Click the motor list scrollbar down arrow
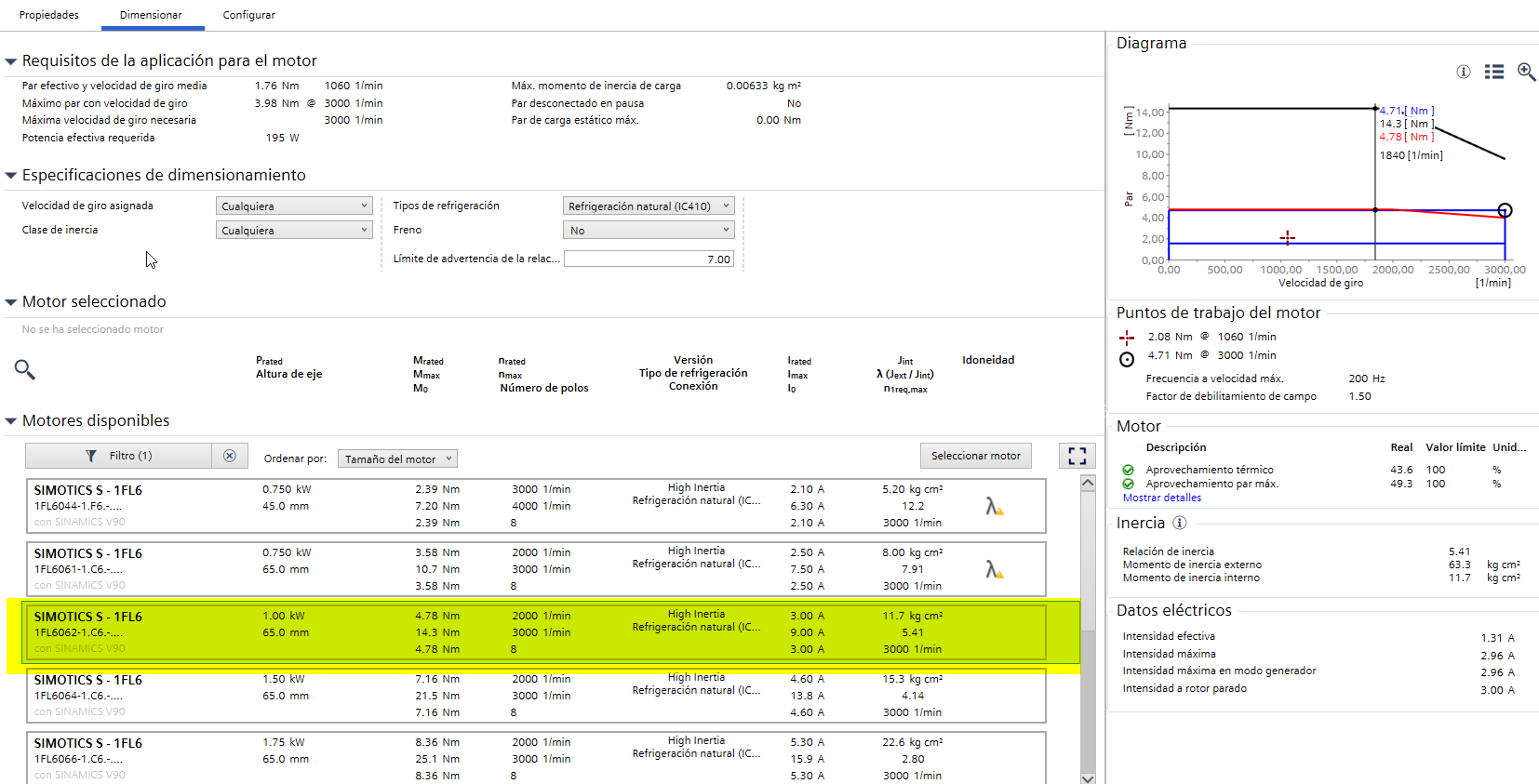Viewport: 1539px width, 784px height. pyautogui.click(x=1088, y=777)
